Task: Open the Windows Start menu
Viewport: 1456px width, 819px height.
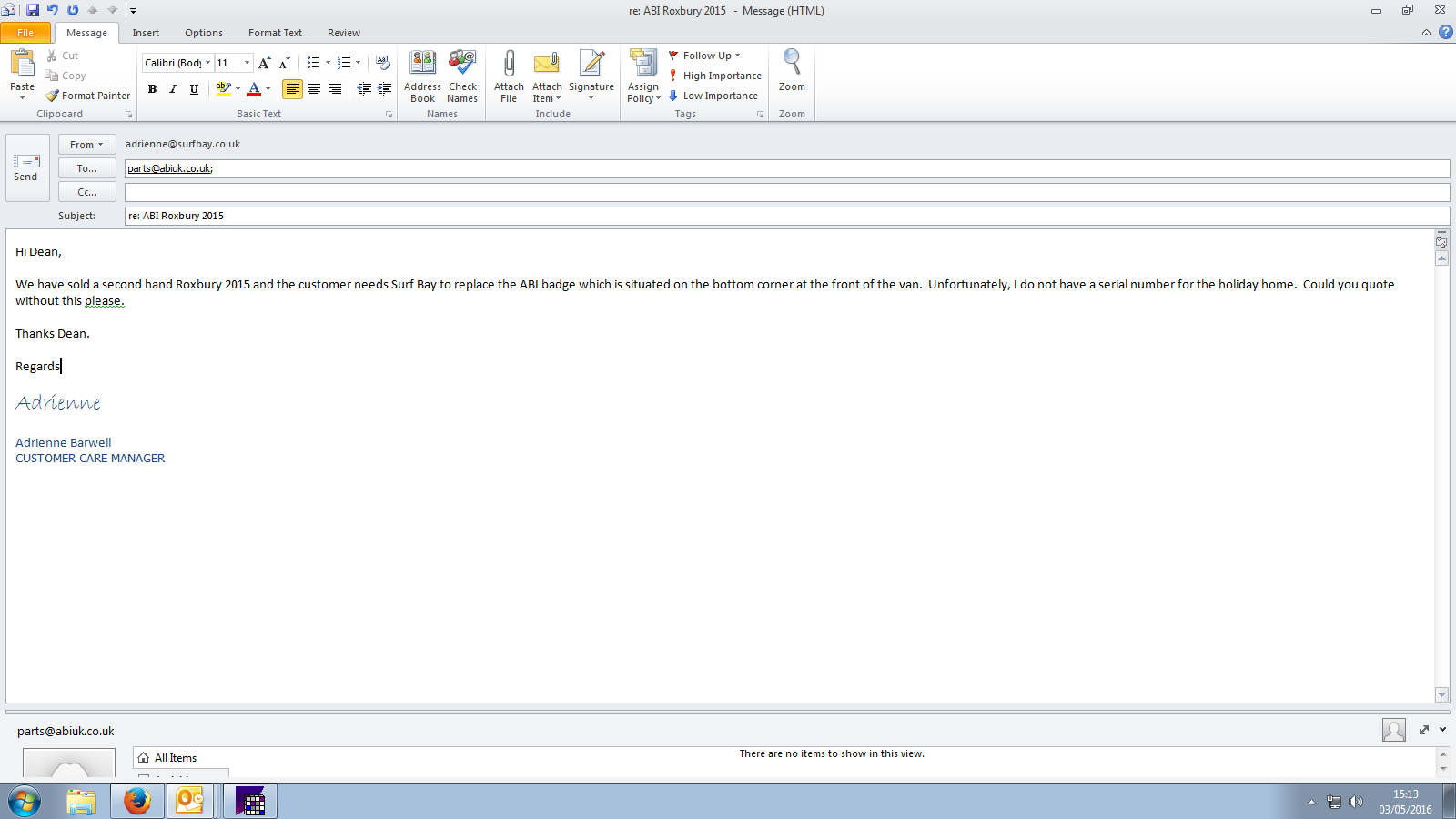Action: pyautogui.click(x=25, y=802)
